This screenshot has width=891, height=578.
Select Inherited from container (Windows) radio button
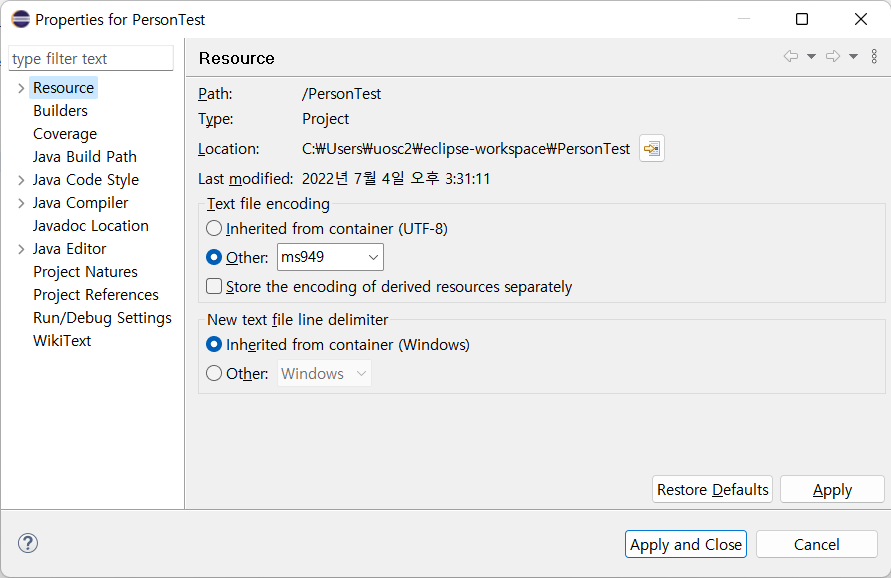click(214, 344)
